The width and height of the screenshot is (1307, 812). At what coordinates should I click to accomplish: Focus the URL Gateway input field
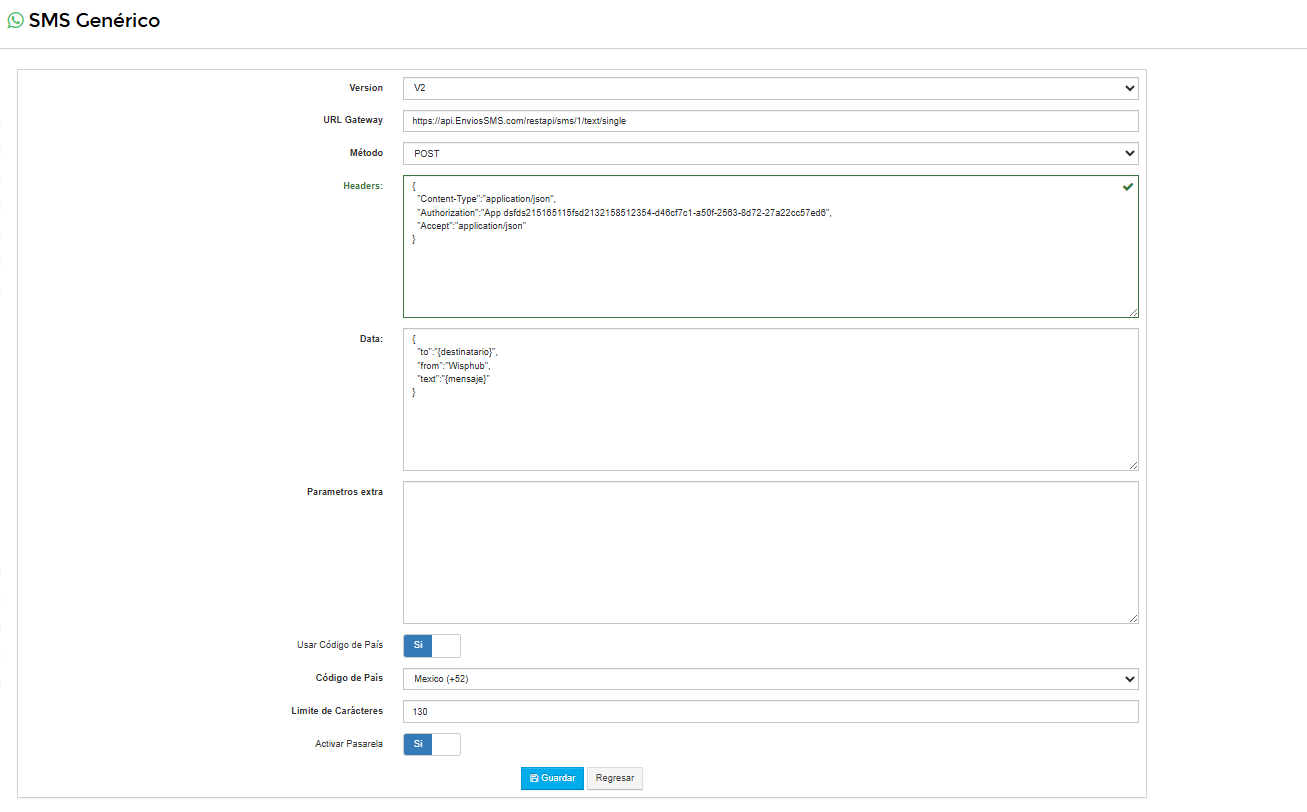tap(770, 121)
